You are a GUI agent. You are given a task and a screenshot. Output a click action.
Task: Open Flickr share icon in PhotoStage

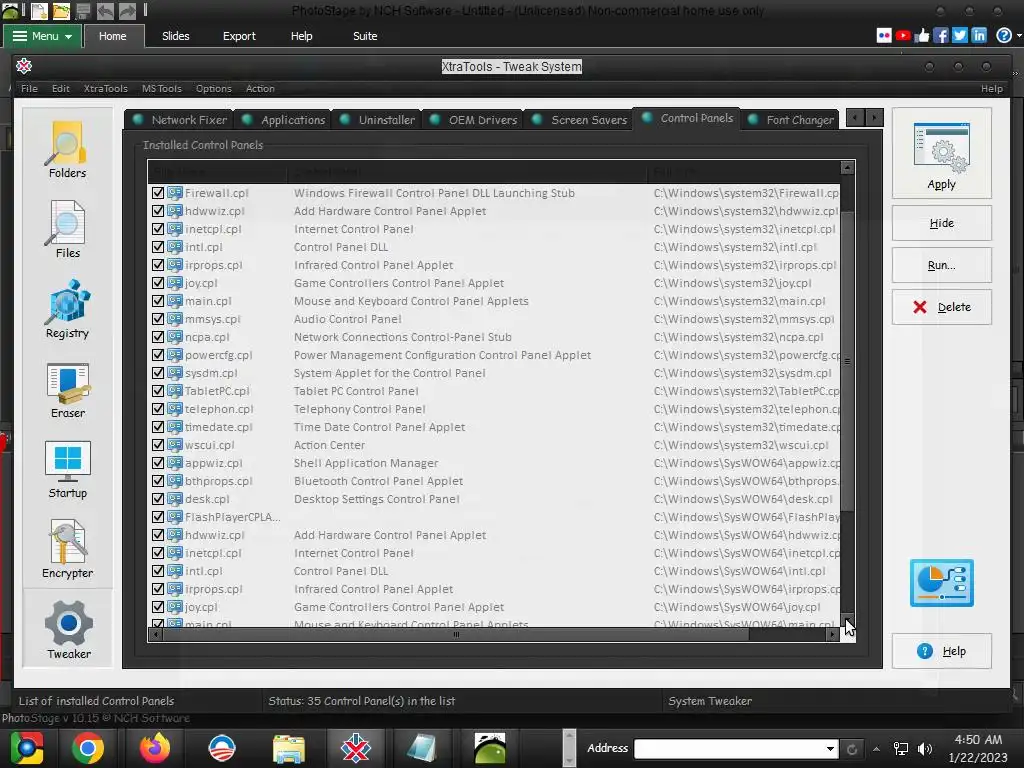point(884,36)
